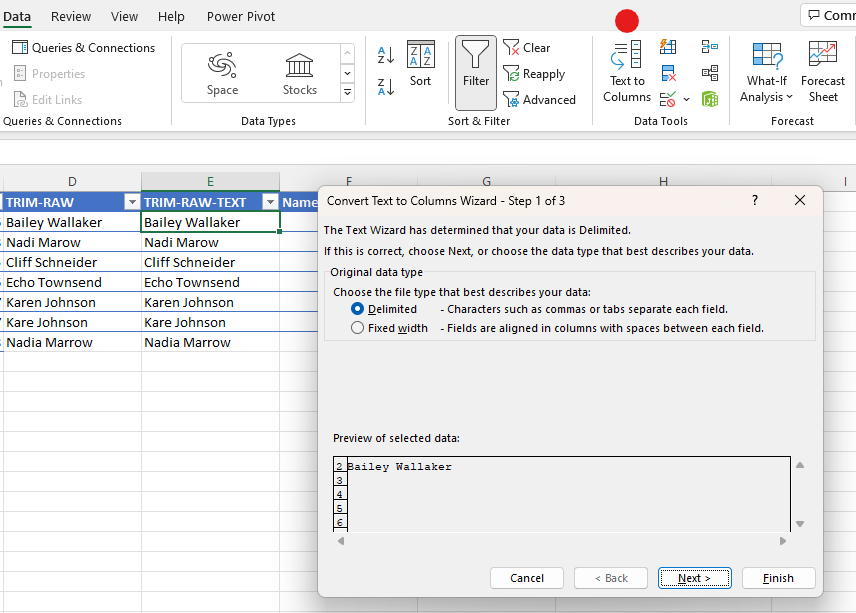Open the Help tab

(x=171, y=16)
